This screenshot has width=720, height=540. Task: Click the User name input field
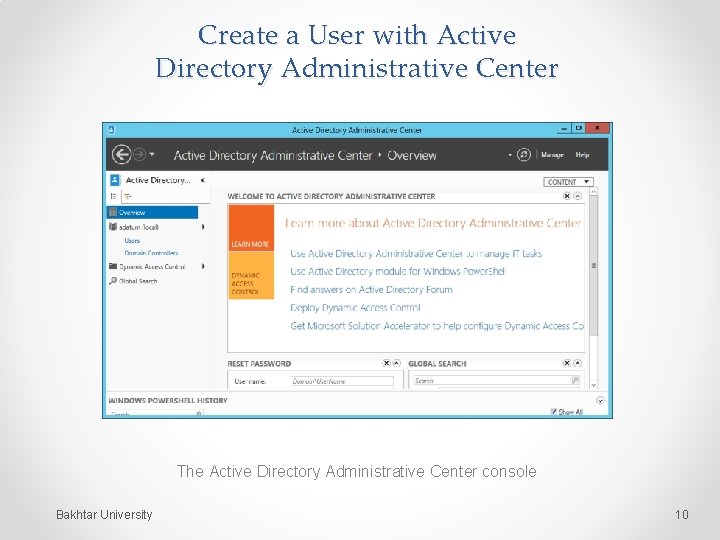tap(342, 381)
